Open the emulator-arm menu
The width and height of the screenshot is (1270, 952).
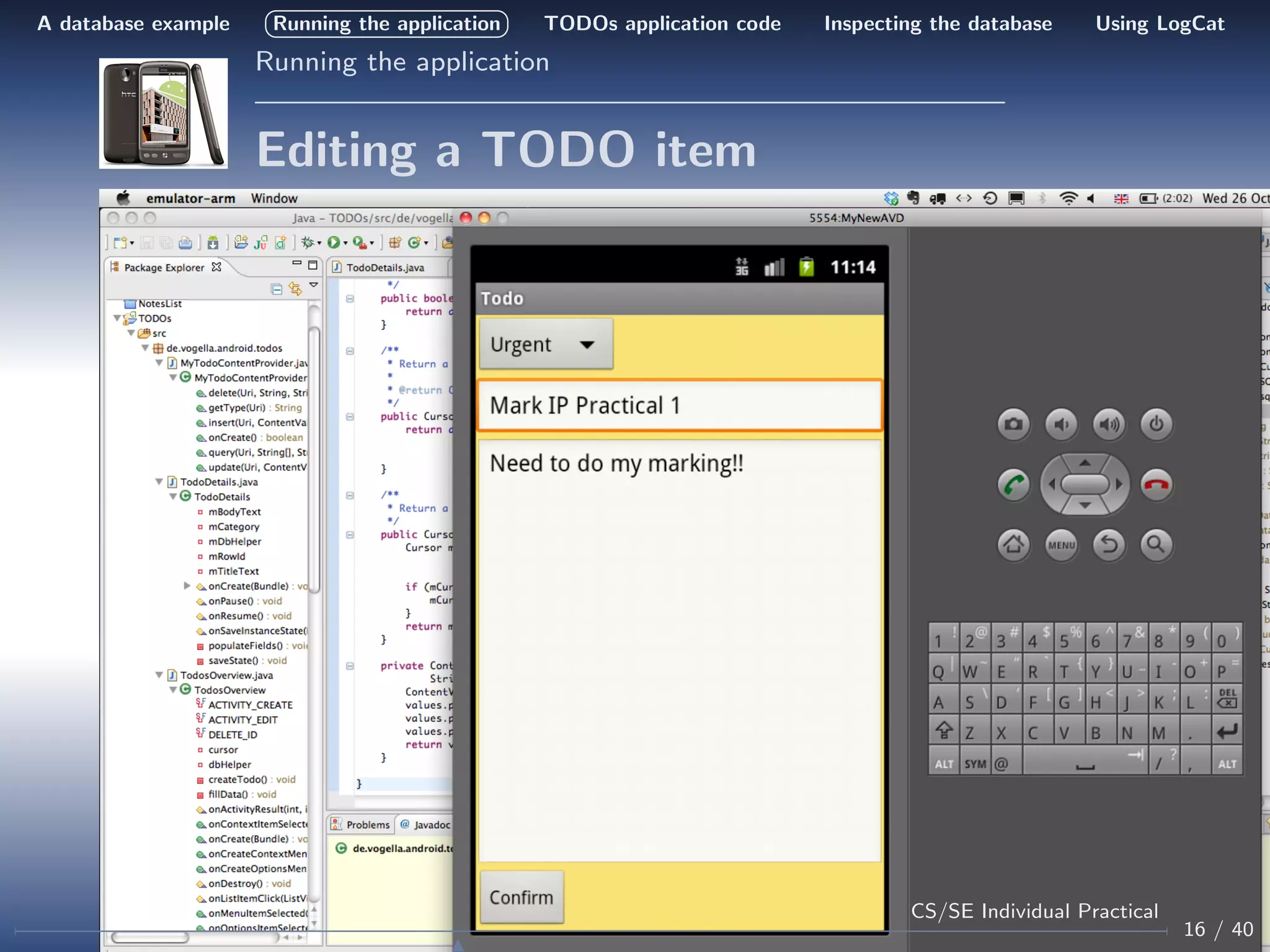(190, 198)
